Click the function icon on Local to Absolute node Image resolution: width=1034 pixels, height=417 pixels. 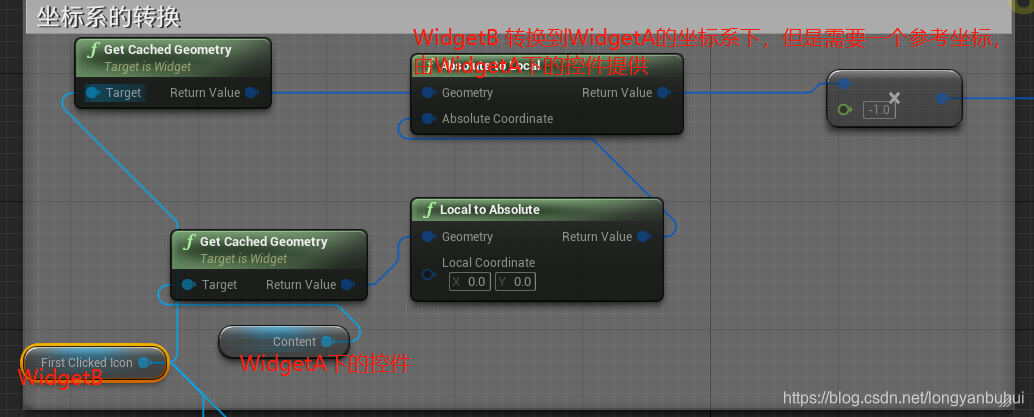[429, 210]
